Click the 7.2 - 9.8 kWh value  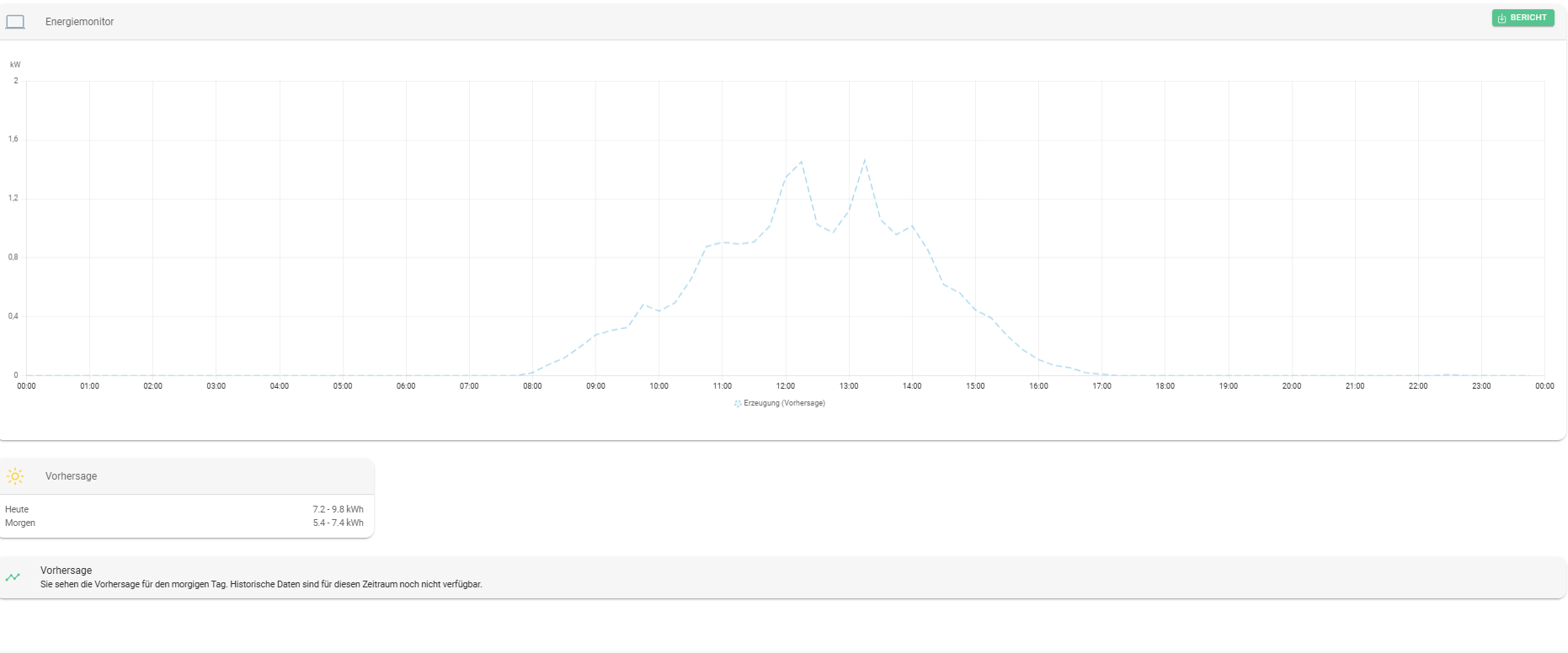pos(338,509)
